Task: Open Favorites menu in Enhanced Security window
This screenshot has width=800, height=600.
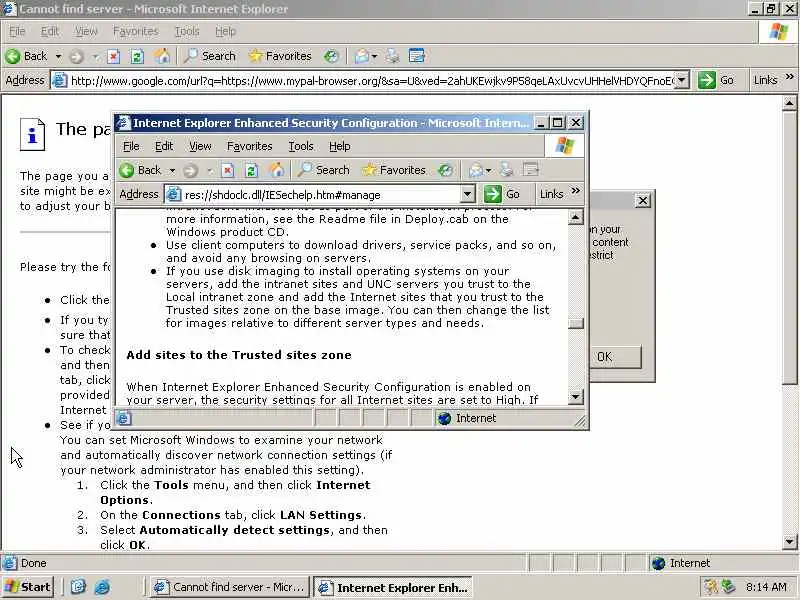Action: click(249, 146)
